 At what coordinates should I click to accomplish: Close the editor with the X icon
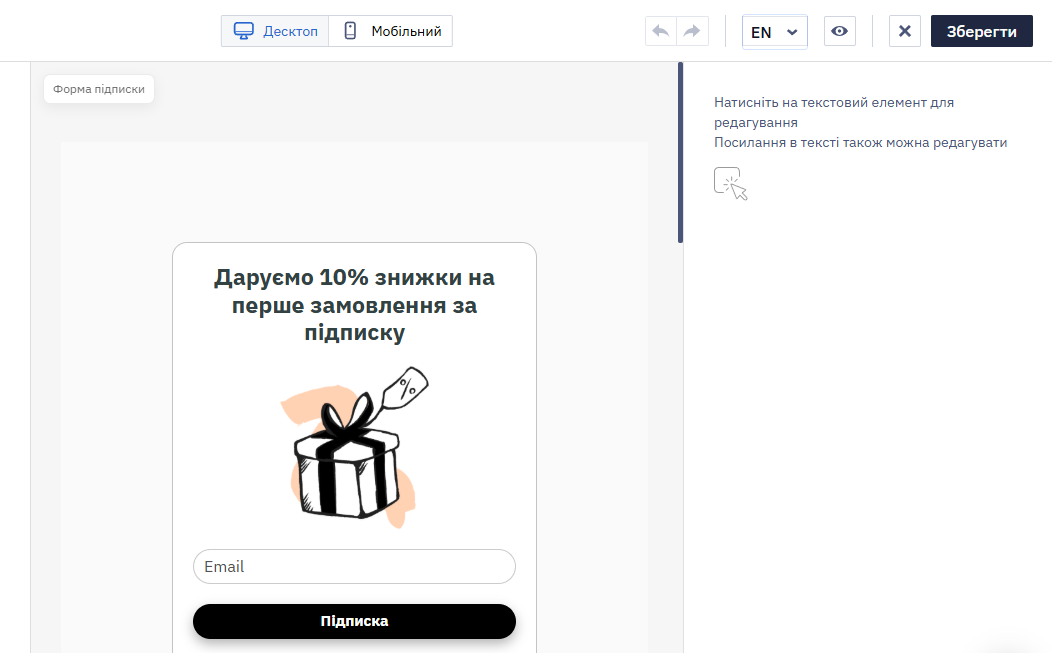(x=904, y=32)
